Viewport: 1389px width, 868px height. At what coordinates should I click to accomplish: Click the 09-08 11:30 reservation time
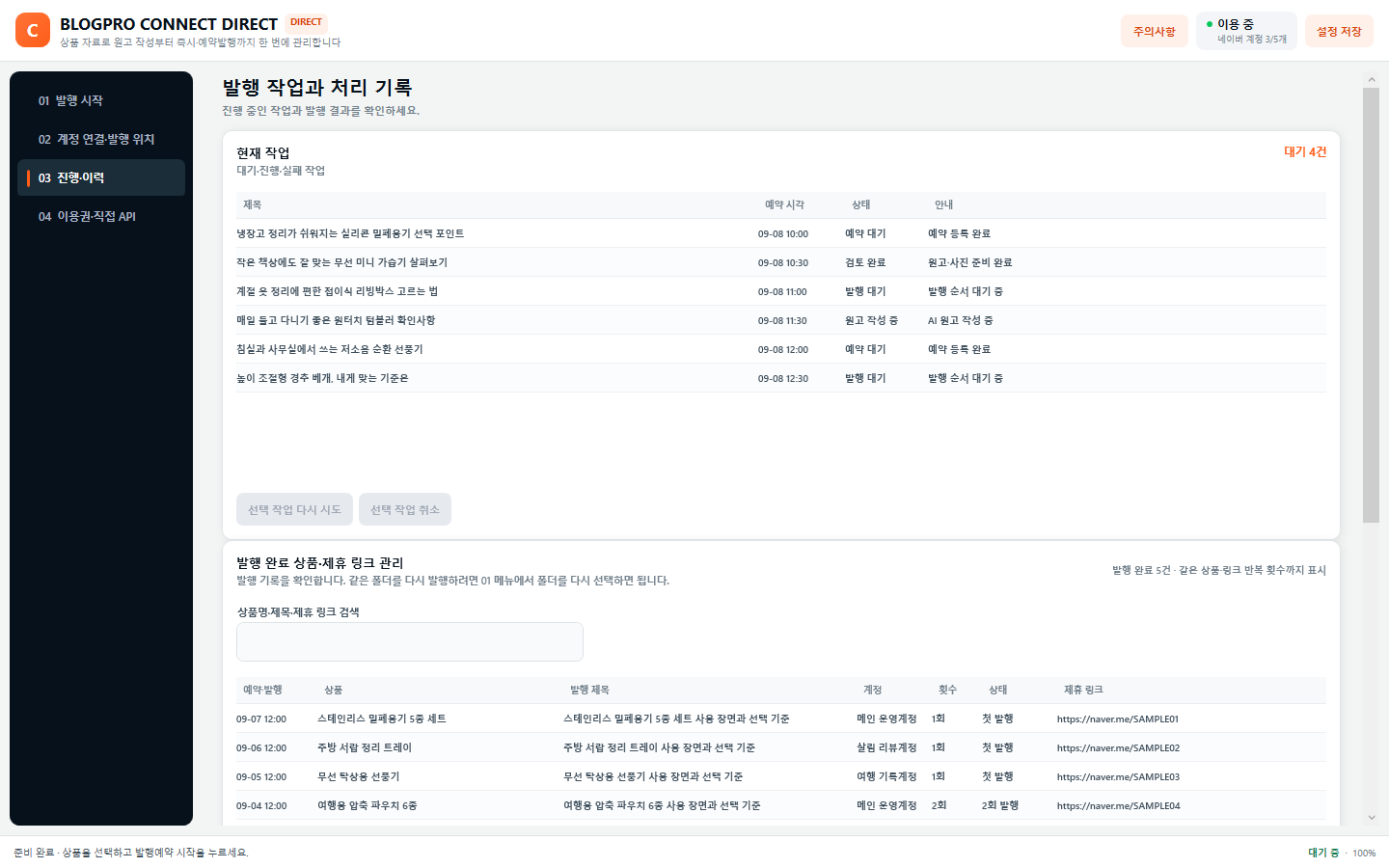click(x=782, y=320)
